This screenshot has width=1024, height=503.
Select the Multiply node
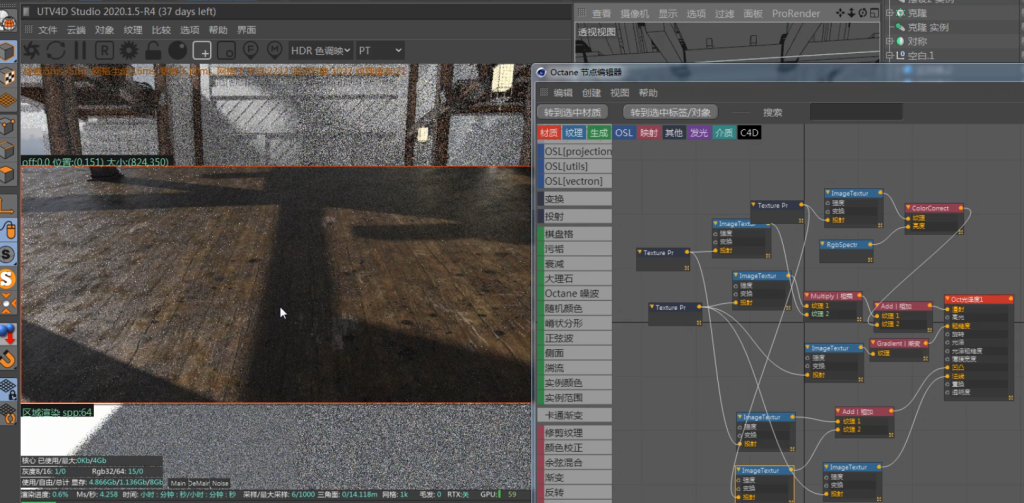coord(833,305)
